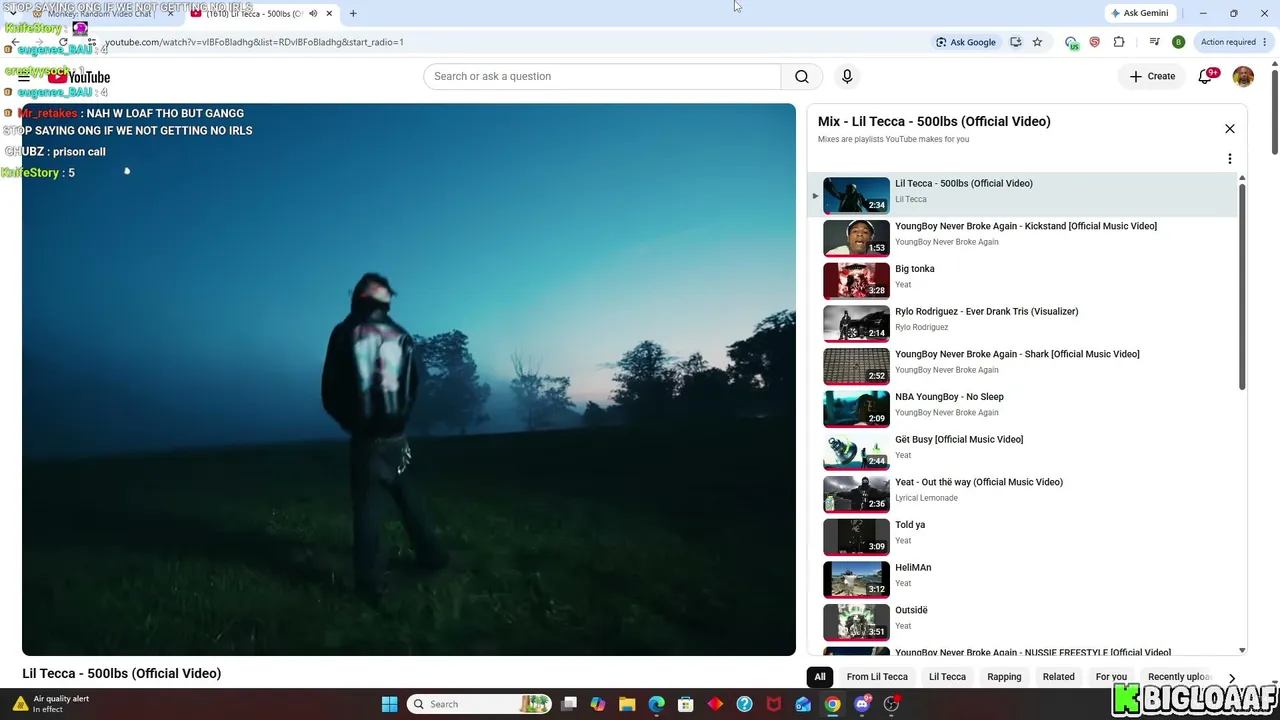Click the YouTube search magnifier button
1280x720 pixels.
(801, 76)
